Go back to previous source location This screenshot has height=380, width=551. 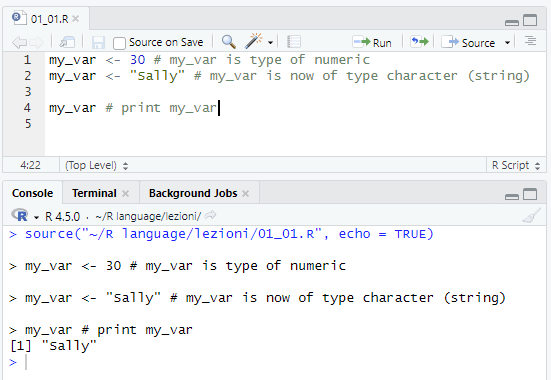[19, 43]
